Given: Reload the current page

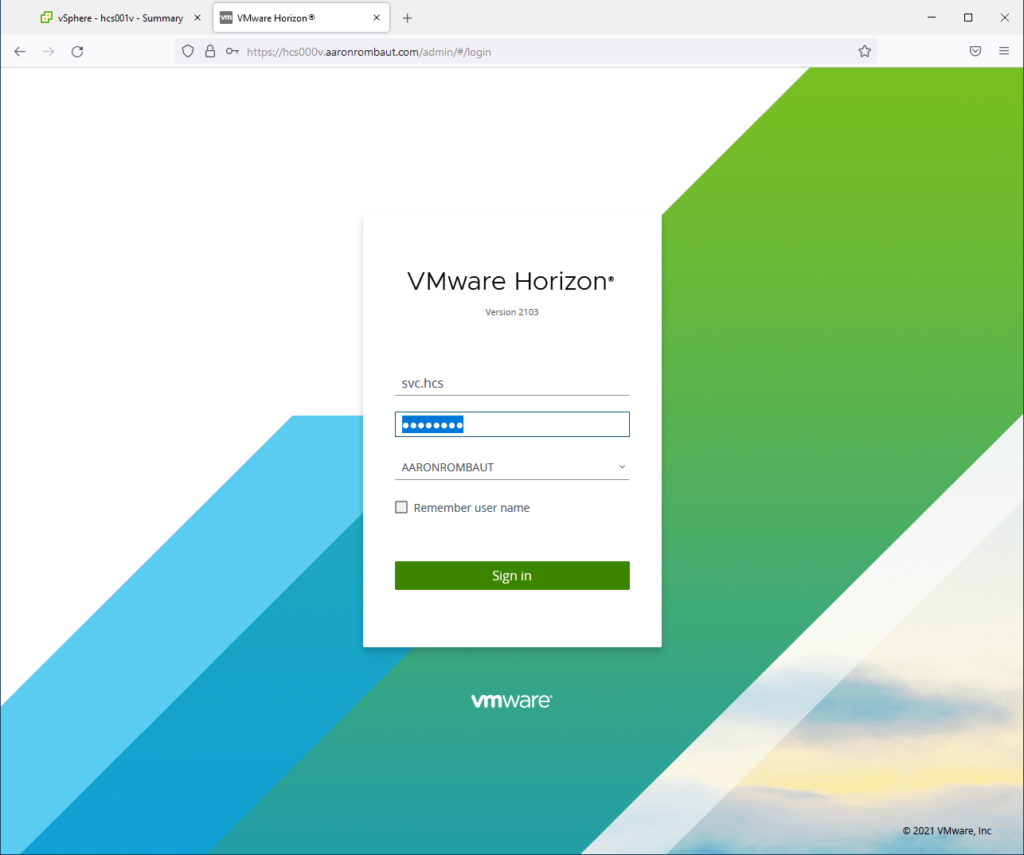Looking at the screenshot, I should tap(77, 51).
